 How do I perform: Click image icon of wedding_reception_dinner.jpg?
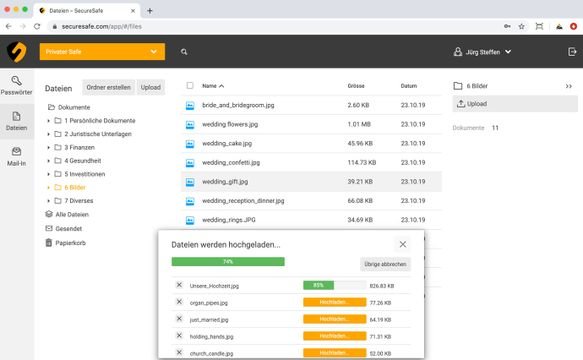[190, 201]
